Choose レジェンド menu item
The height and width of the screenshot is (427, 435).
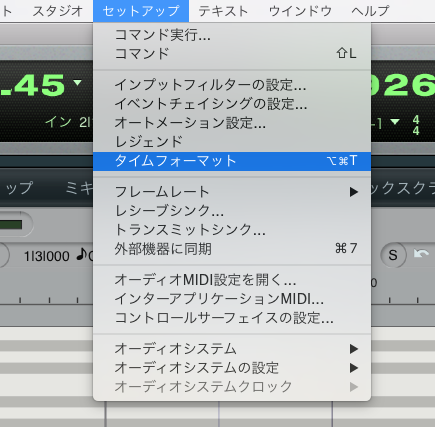point(232,142)
